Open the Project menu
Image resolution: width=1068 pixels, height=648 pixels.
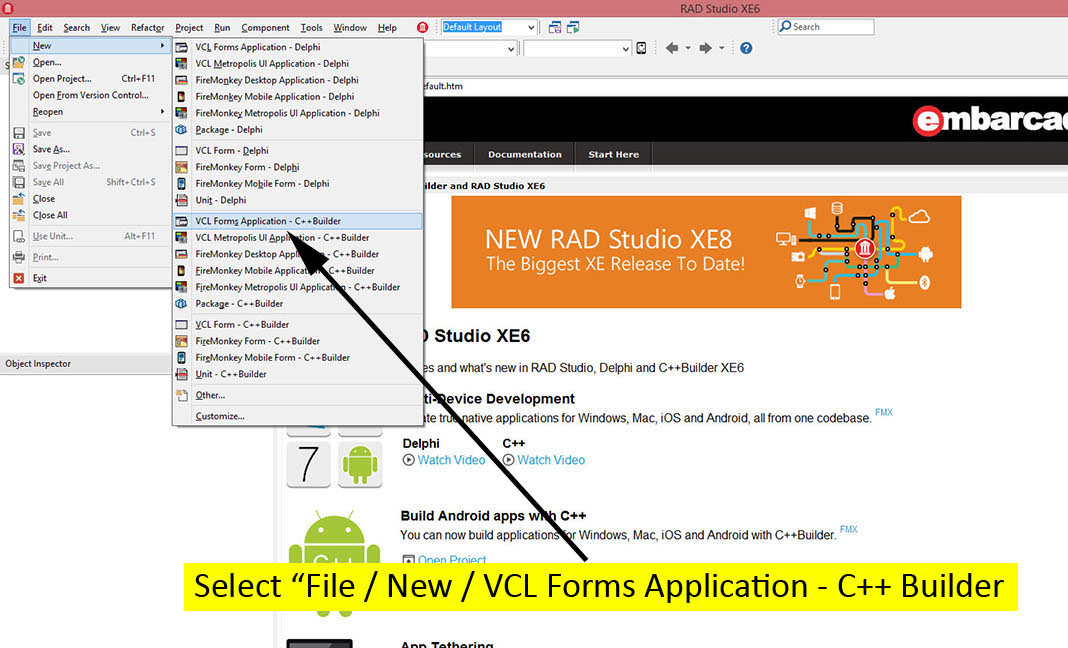[189, 27]
